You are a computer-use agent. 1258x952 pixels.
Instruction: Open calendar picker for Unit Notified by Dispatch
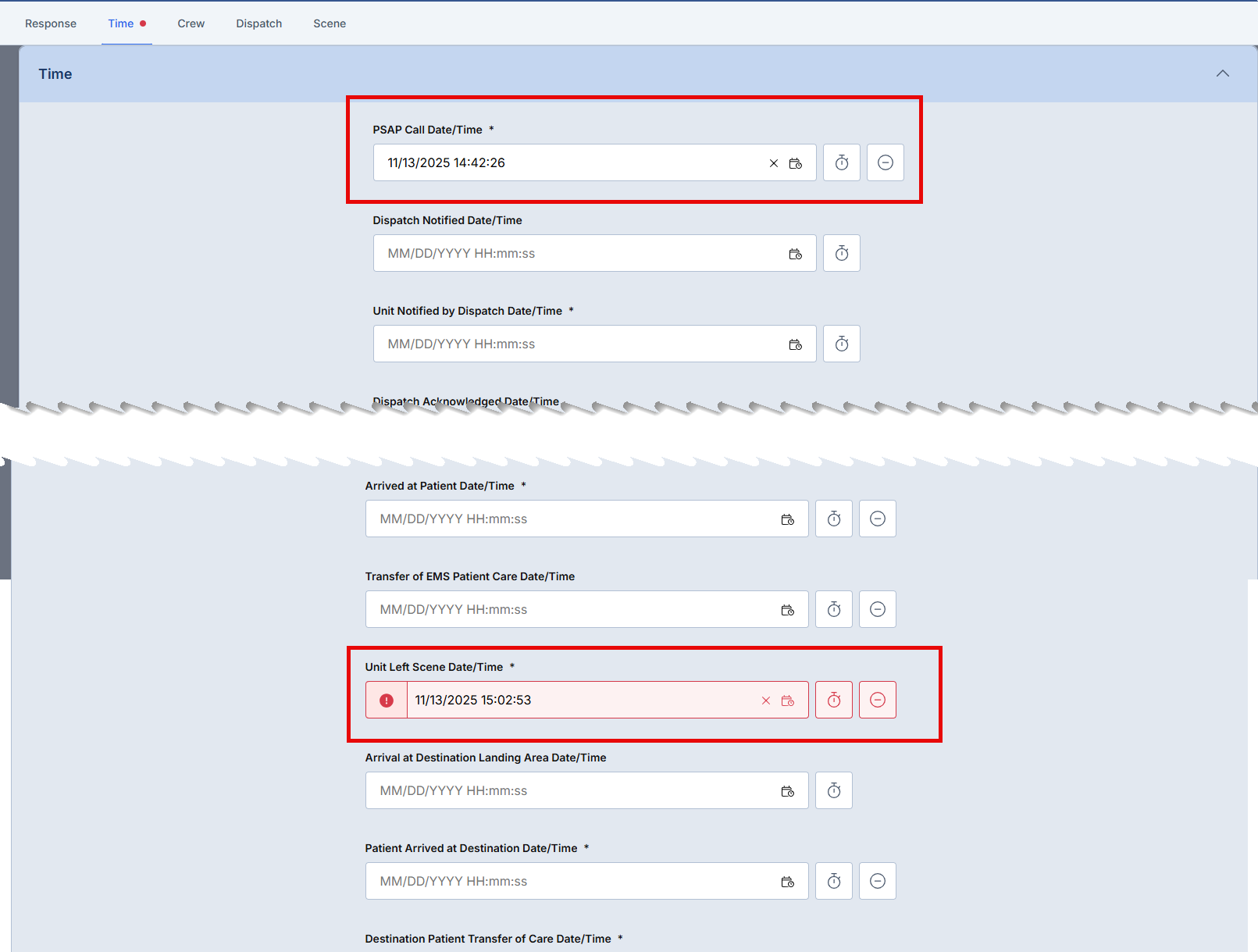[795, 344]
